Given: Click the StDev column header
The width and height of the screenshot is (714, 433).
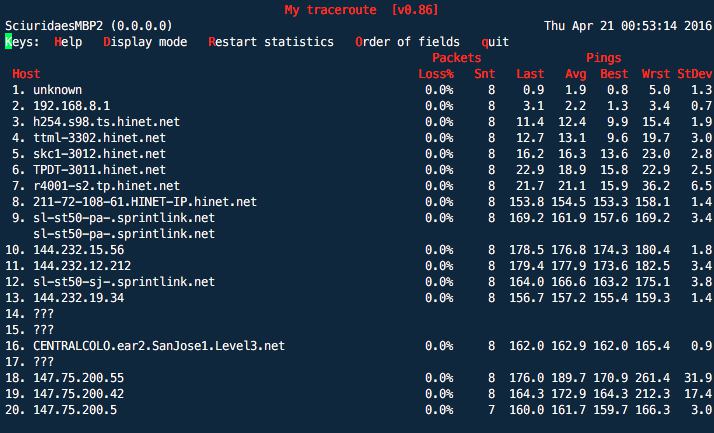Looking at the screenshot, I should [x=694, y=74].
